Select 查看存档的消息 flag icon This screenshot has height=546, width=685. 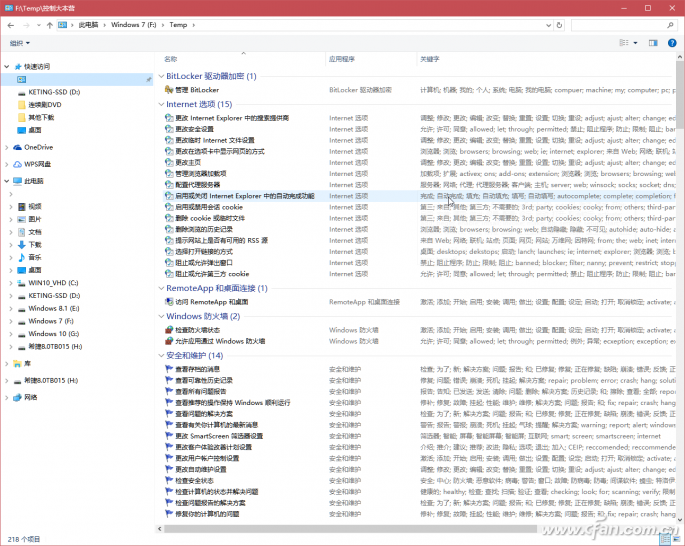tap(169, 369)
